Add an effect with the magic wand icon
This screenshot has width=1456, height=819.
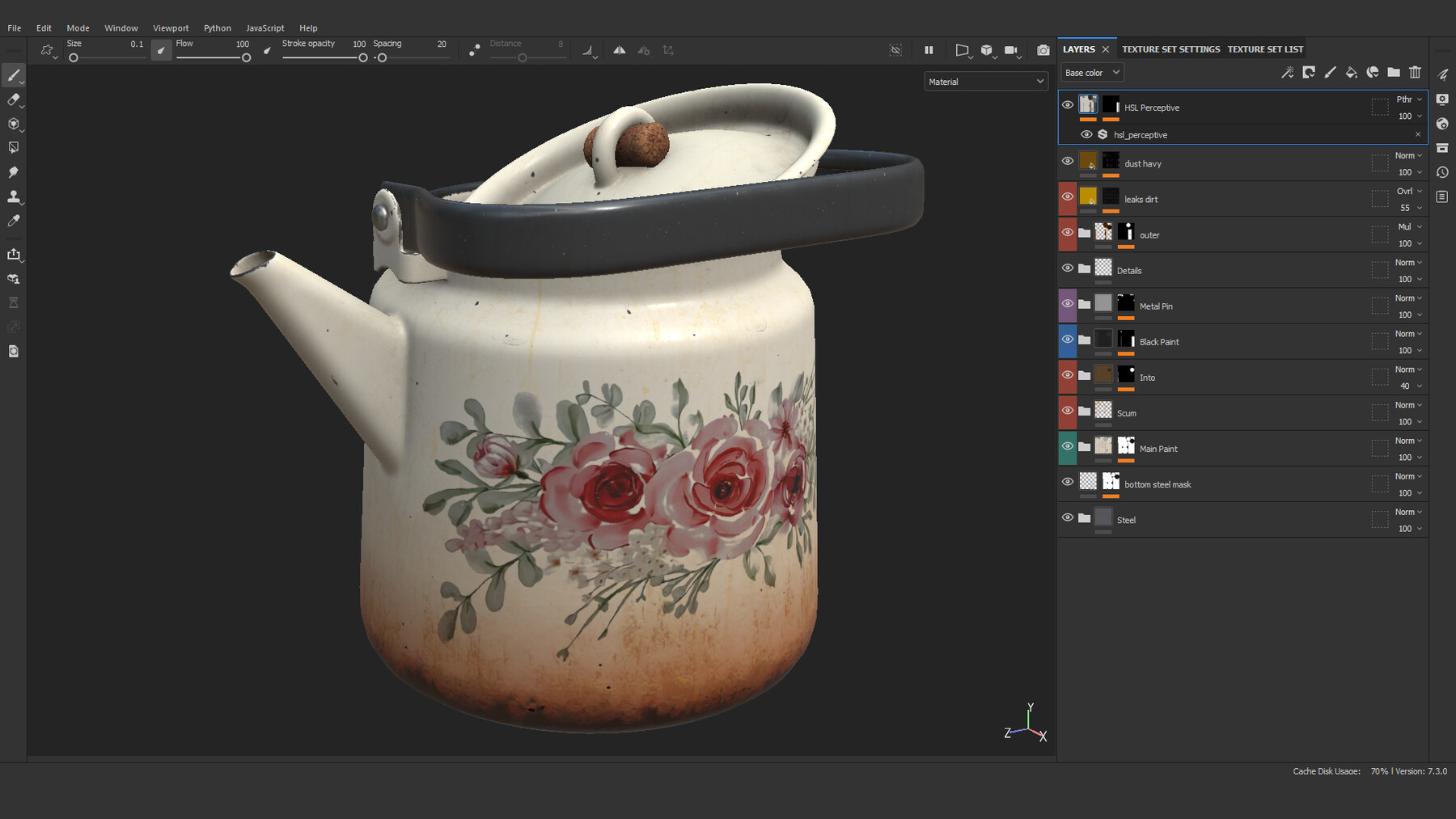1287,72
